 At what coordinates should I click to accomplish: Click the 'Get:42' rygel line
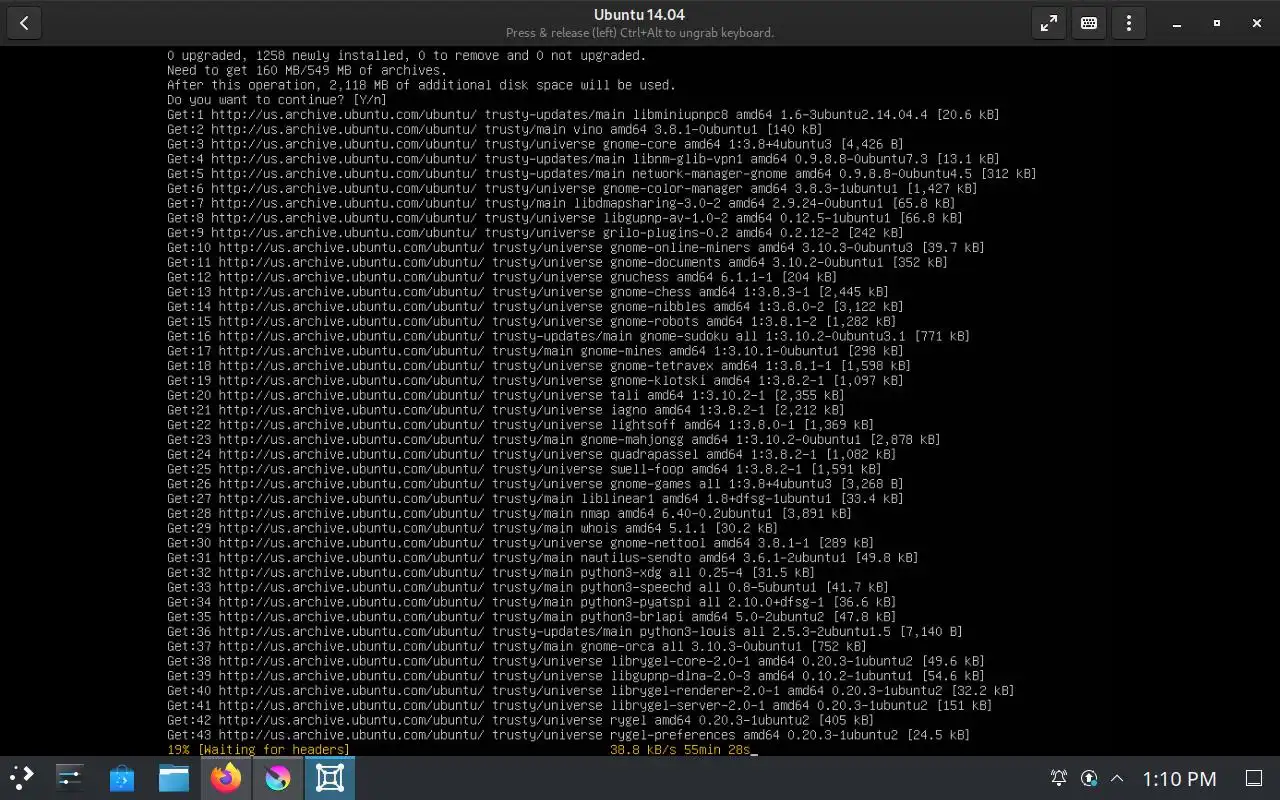(520, 720)
